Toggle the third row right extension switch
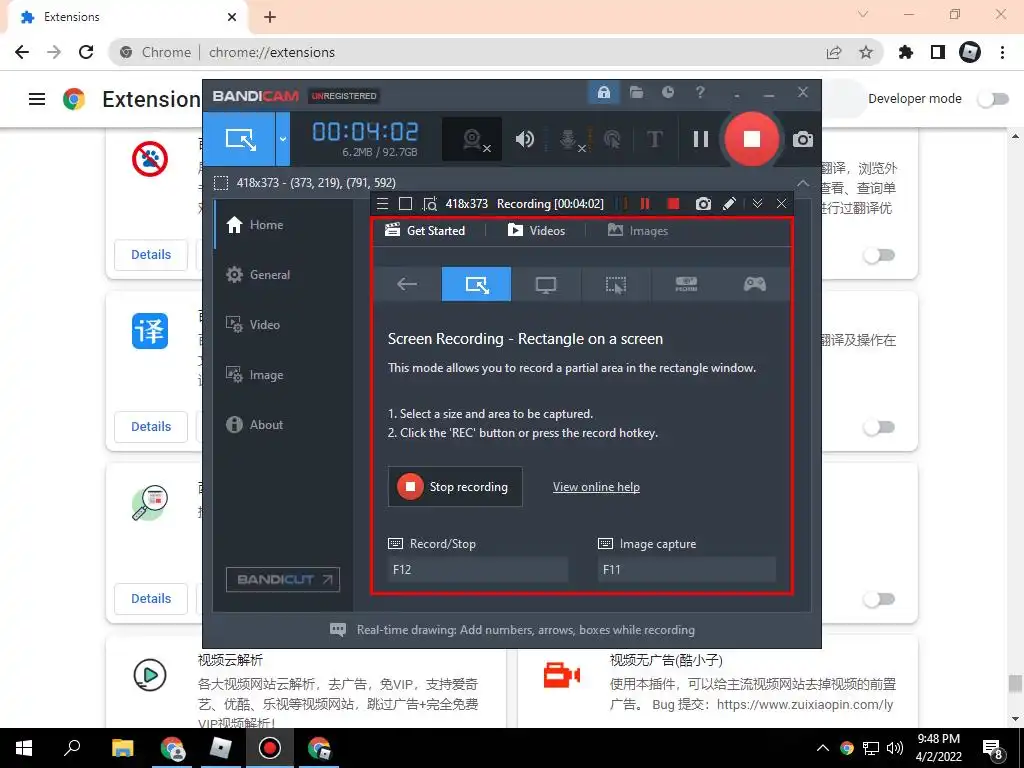This screenshot has height=768, width=1024. [878, 599]
